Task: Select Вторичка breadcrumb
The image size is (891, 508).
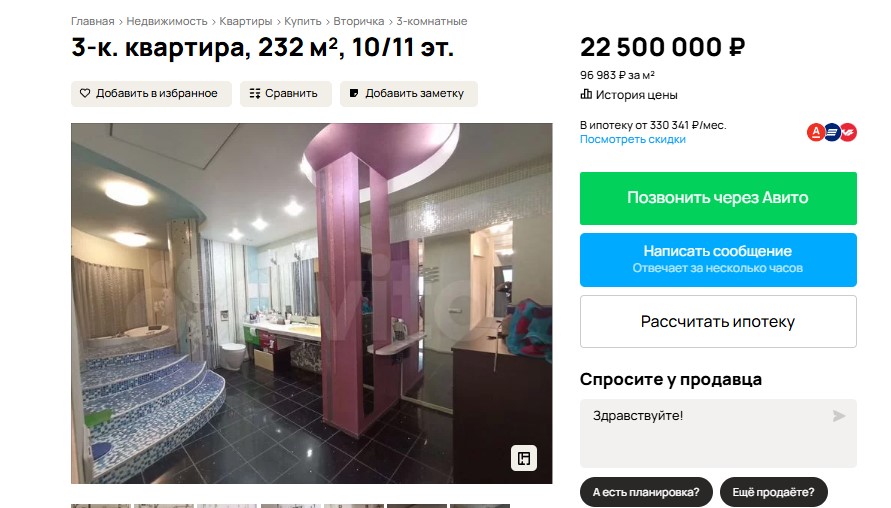Action: pyautogui.click(x=359, y=21)
